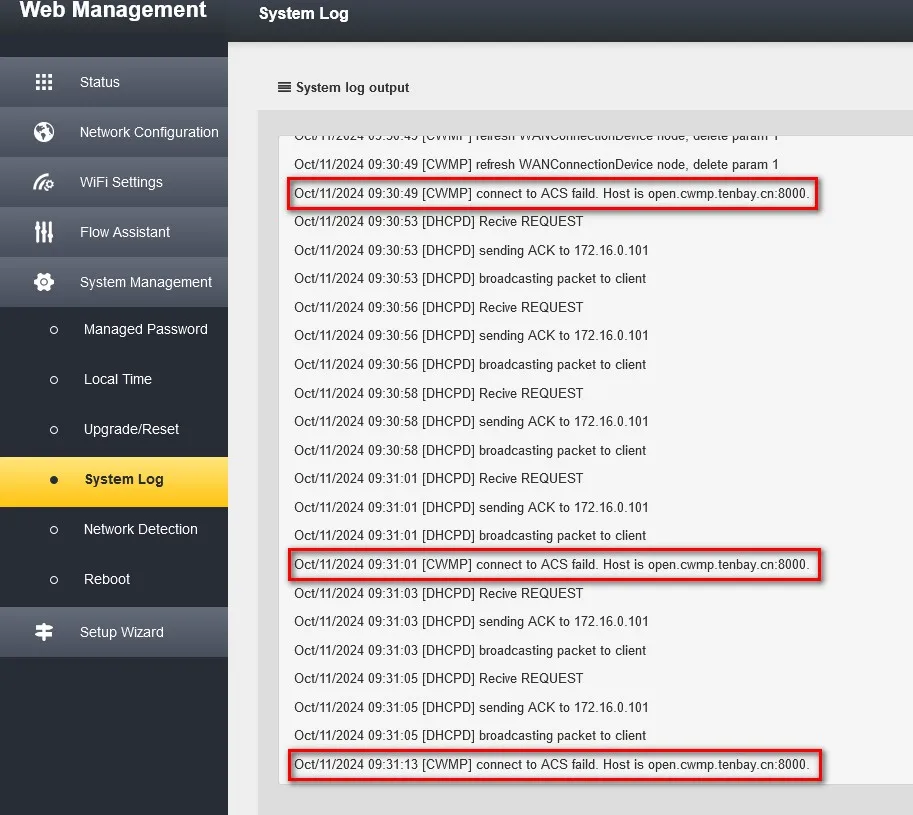Click the 09:31:13 connect to ACS faild entry
Screen dimensions: 913x815
click(554, 765)
